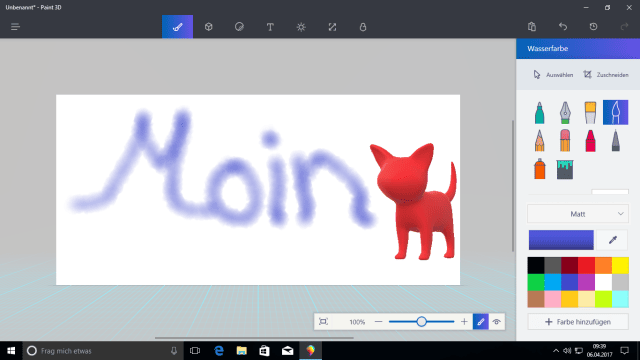
Task: Activate the eyedropper color picker
Action: pos(612,240)
